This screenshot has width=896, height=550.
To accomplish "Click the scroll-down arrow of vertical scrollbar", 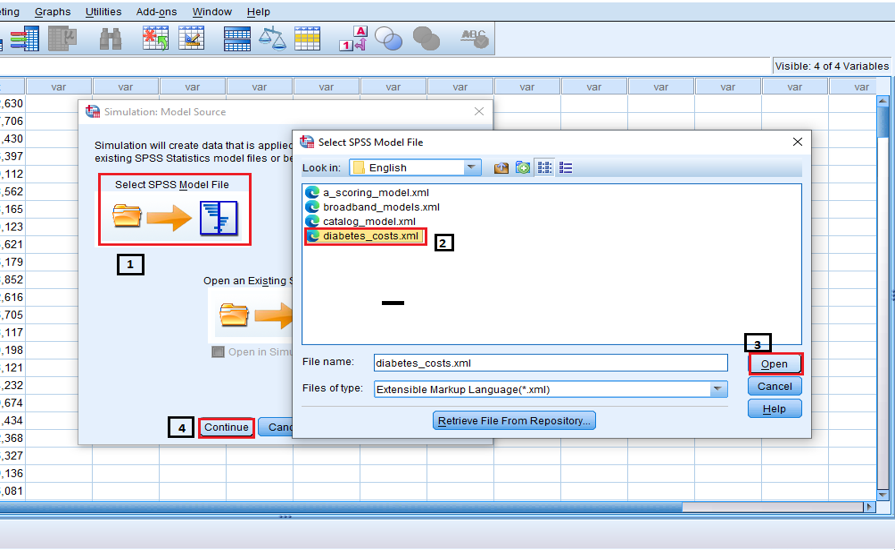I will [x=883, y=495].
